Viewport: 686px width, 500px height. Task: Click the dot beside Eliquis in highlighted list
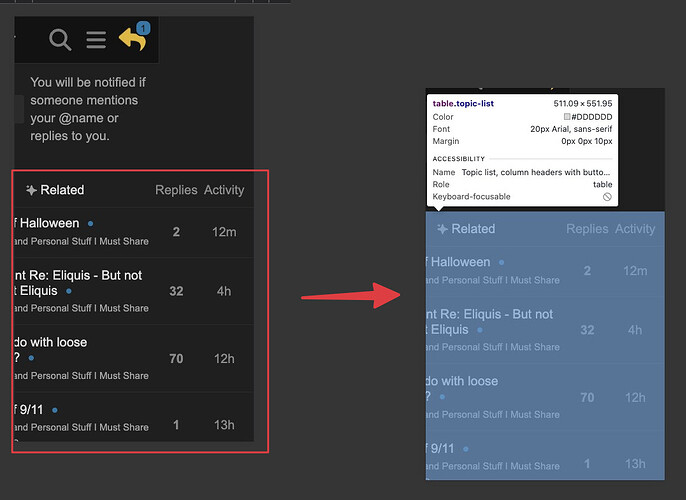click(x=480, y=330)
